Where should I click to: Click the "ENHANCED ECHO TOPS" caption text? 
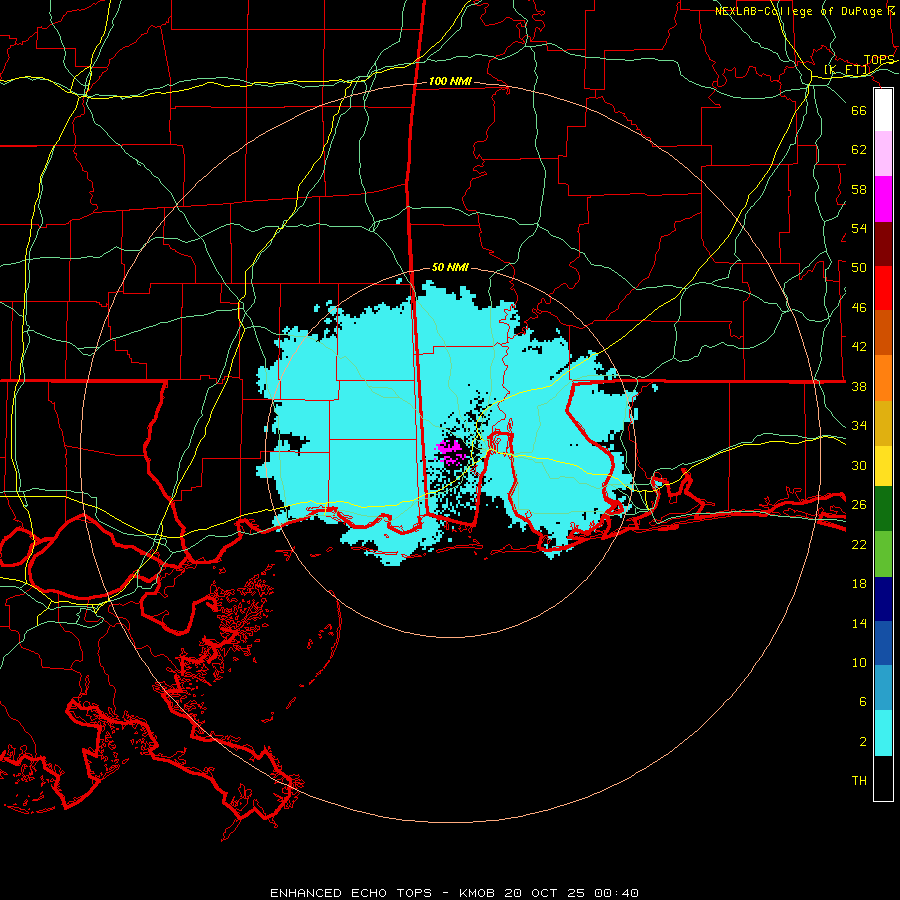[x=351, y=893]
